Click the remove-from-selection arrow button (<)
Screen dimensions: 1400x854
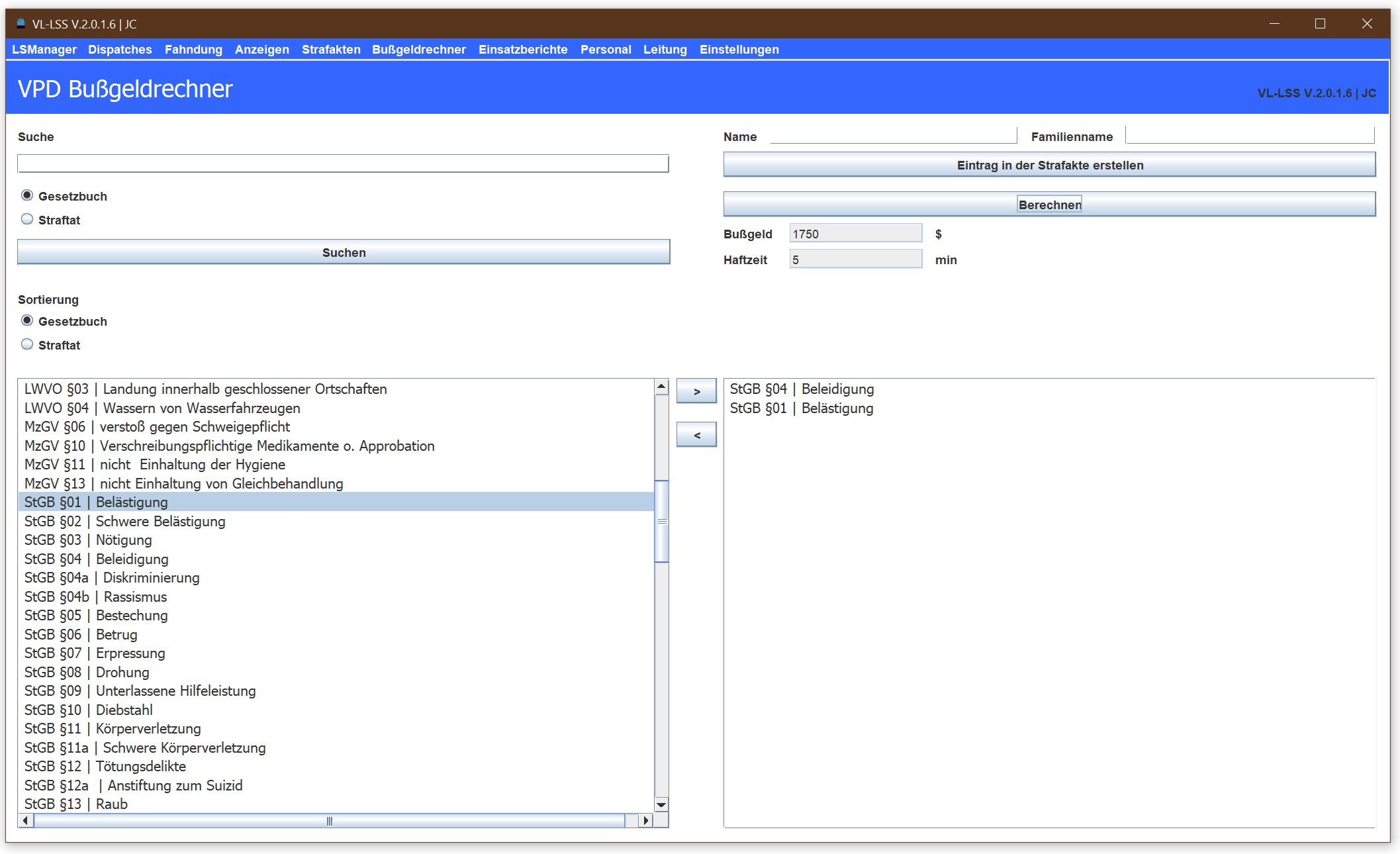(x=696, y=435)
